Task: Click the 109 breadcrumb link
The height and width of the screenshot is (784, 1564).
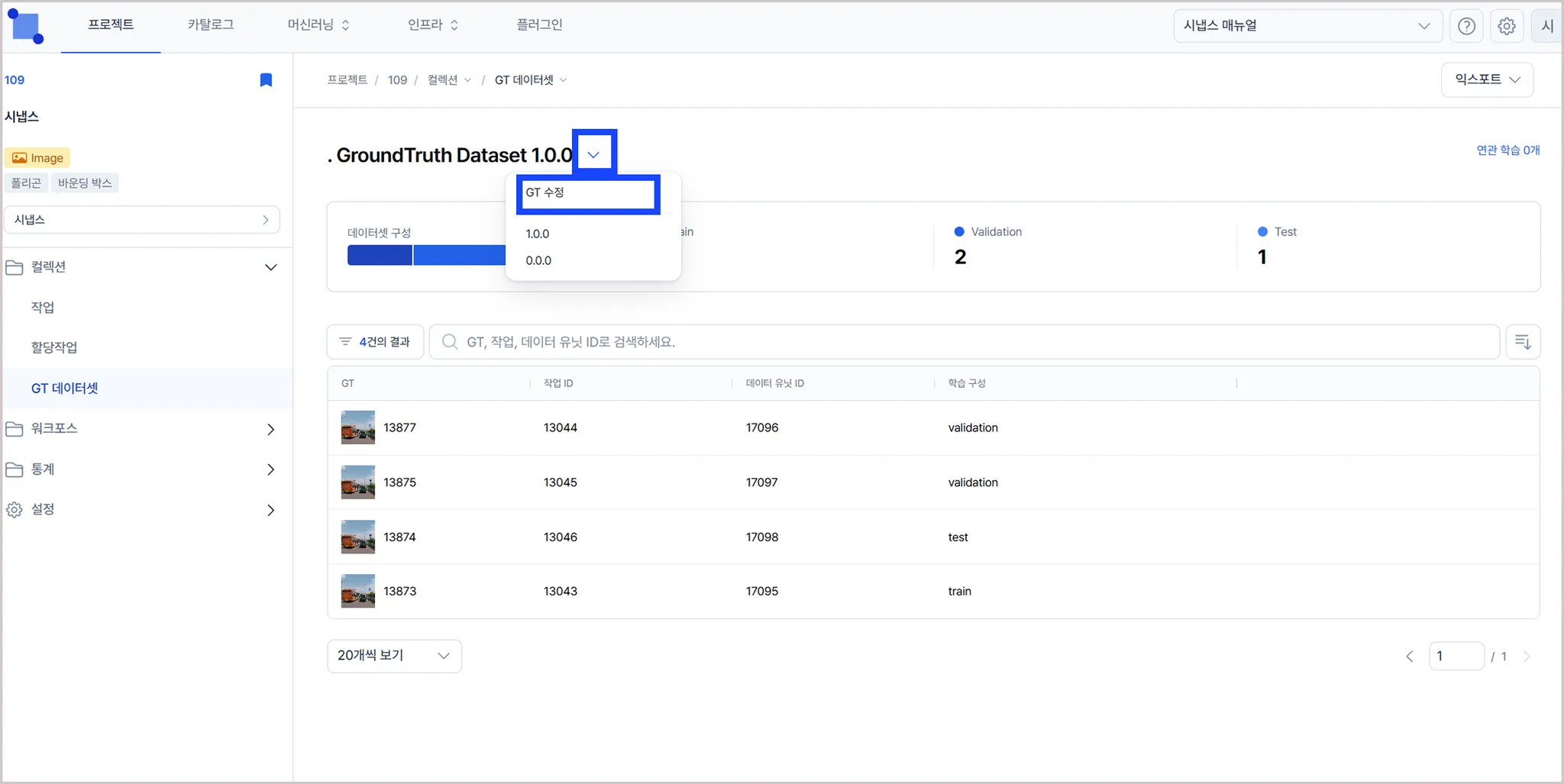Action: 397,80
